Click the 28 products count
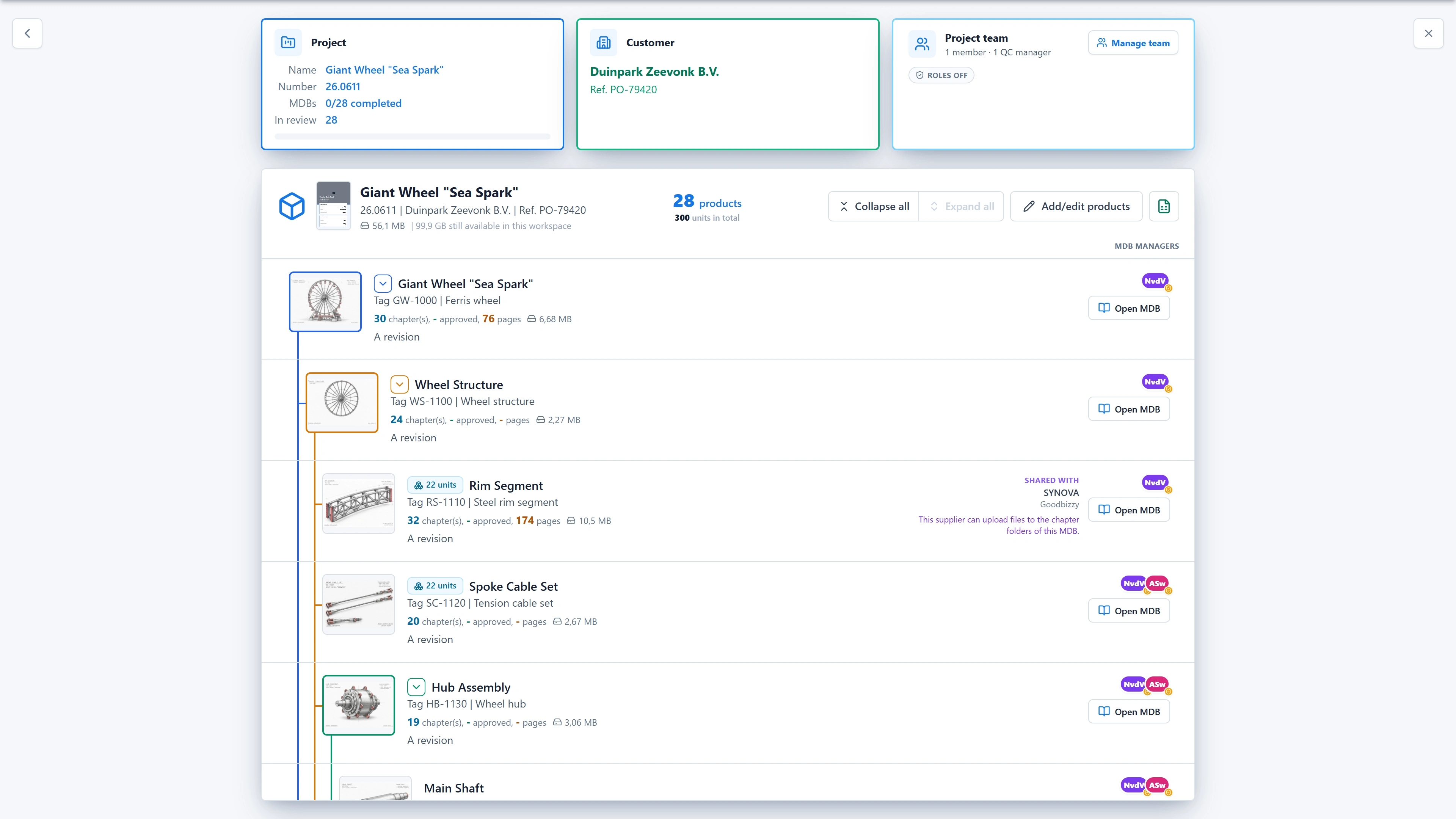The height and width of the screenshot is (819, 1456). click(x=707, y=202)
